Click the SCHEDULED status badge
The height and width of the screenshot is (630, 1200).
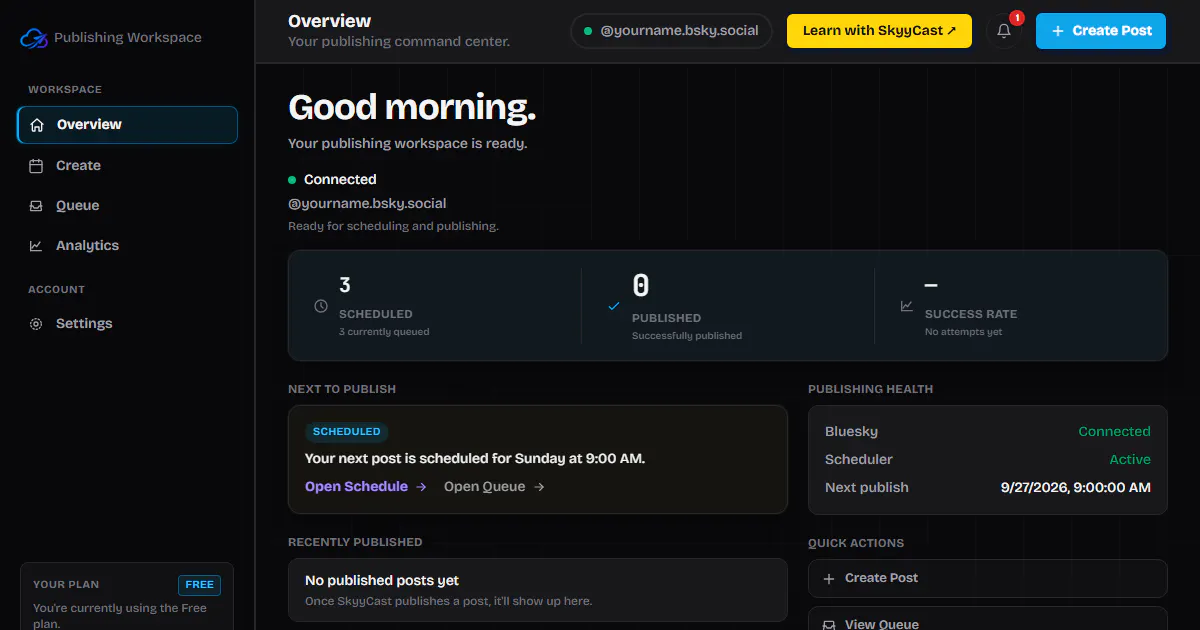[346, 432]
